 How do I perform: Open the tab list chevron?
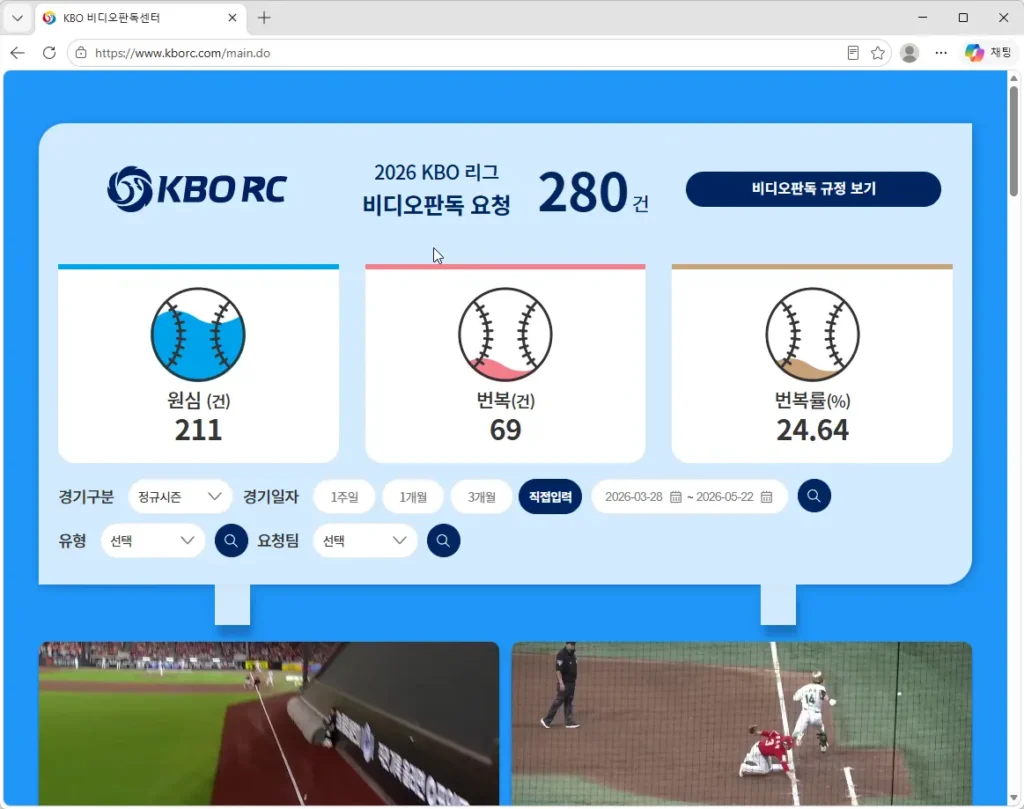coord(18,18)
